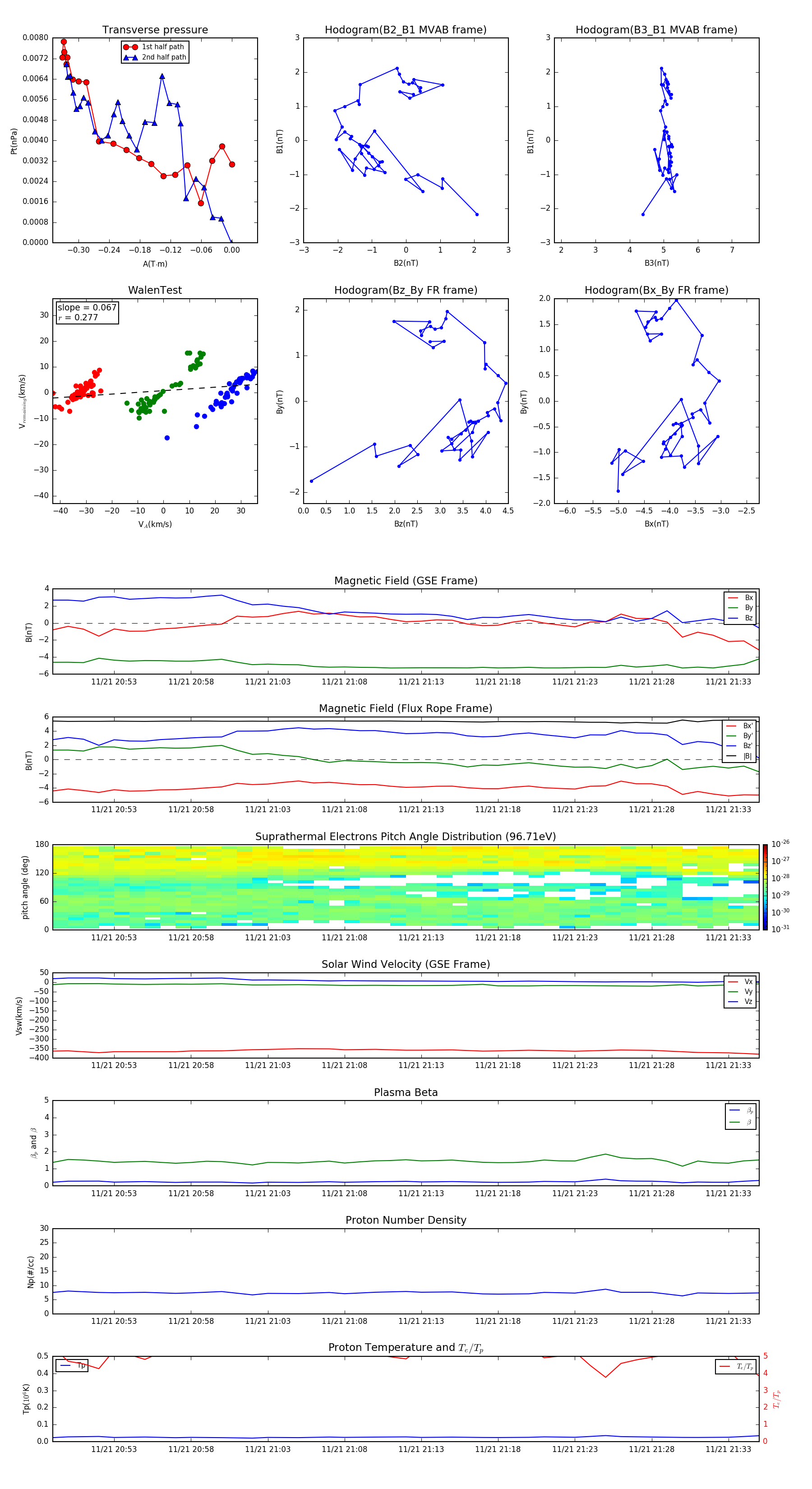This screenshot has height=1489, width=812.
Task: Click the Vz legend entry in velocity panel
Action: coord(741,1001)
